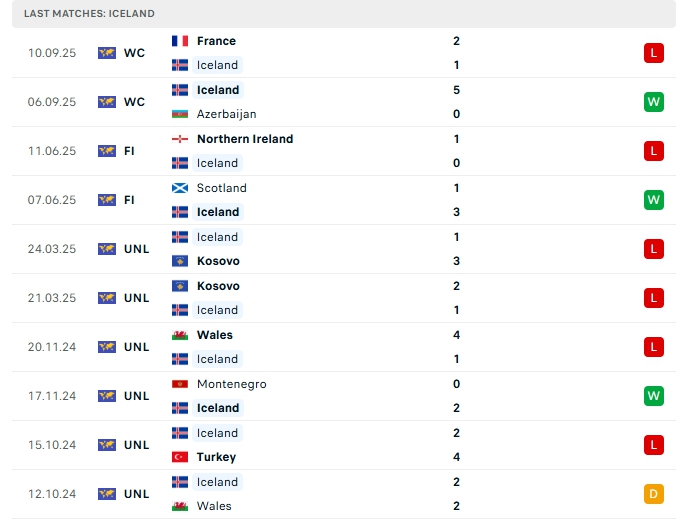Click the world map icon beside 10.09.25 WC
The width and height of the screenshot is (687, 520).
106,53
